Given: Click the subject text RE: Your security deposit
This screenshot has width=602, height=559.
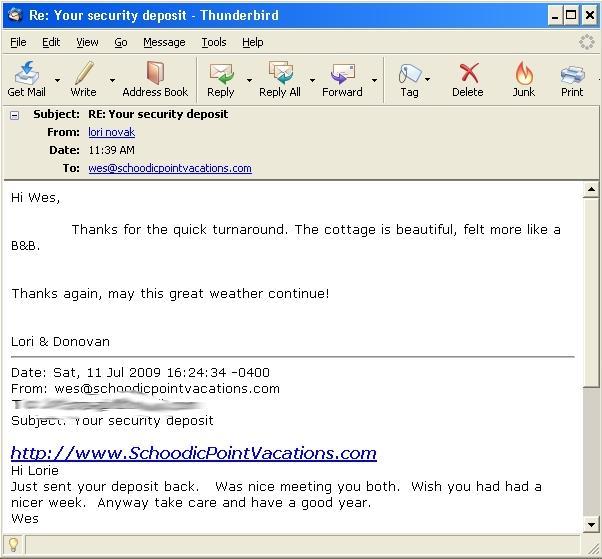Looking at the screenshot, I should (x=158, y=114).
